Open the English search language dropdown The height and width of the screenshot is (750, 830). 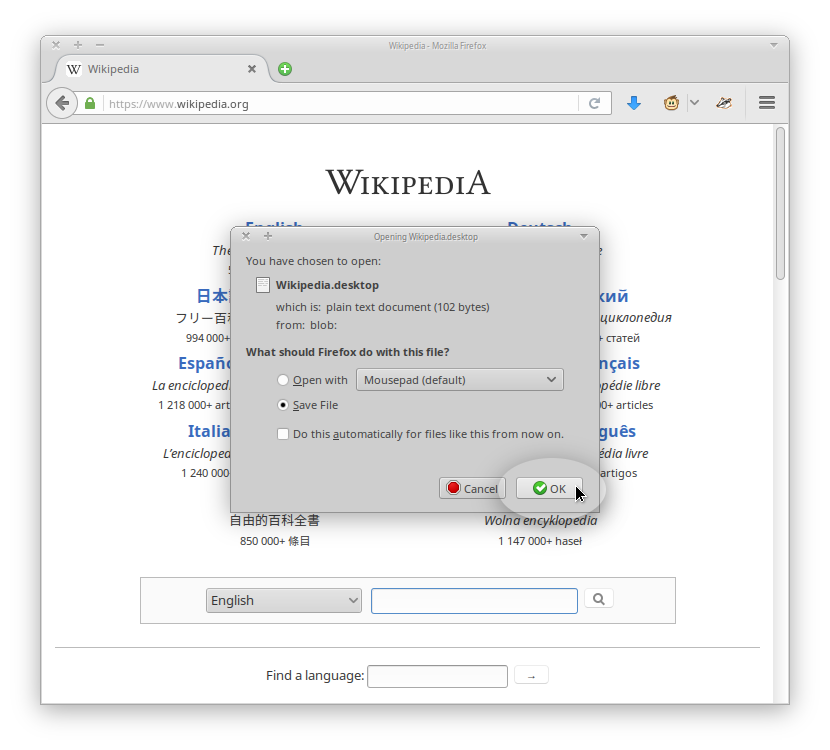pos(284,600)
